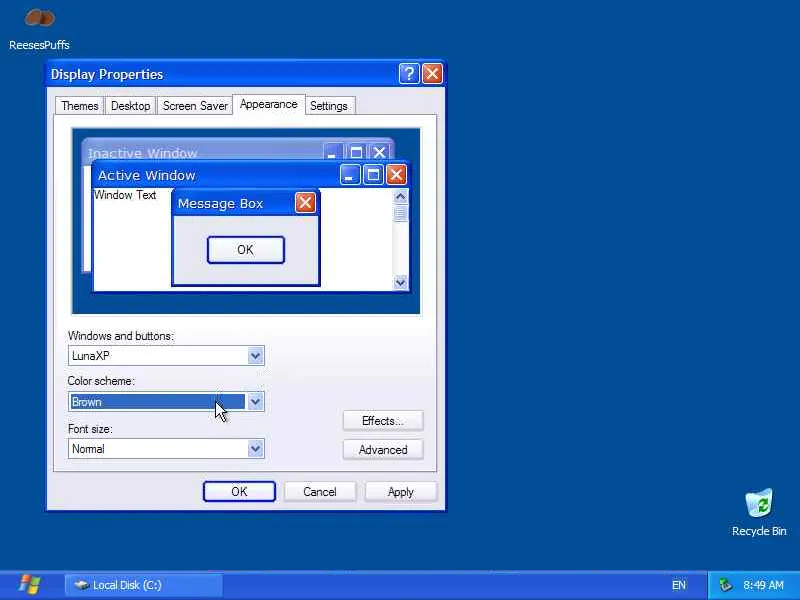Expand the Color scheme dropdown arrow
Viewport: 800px width, 600px height.
(255, 402)
